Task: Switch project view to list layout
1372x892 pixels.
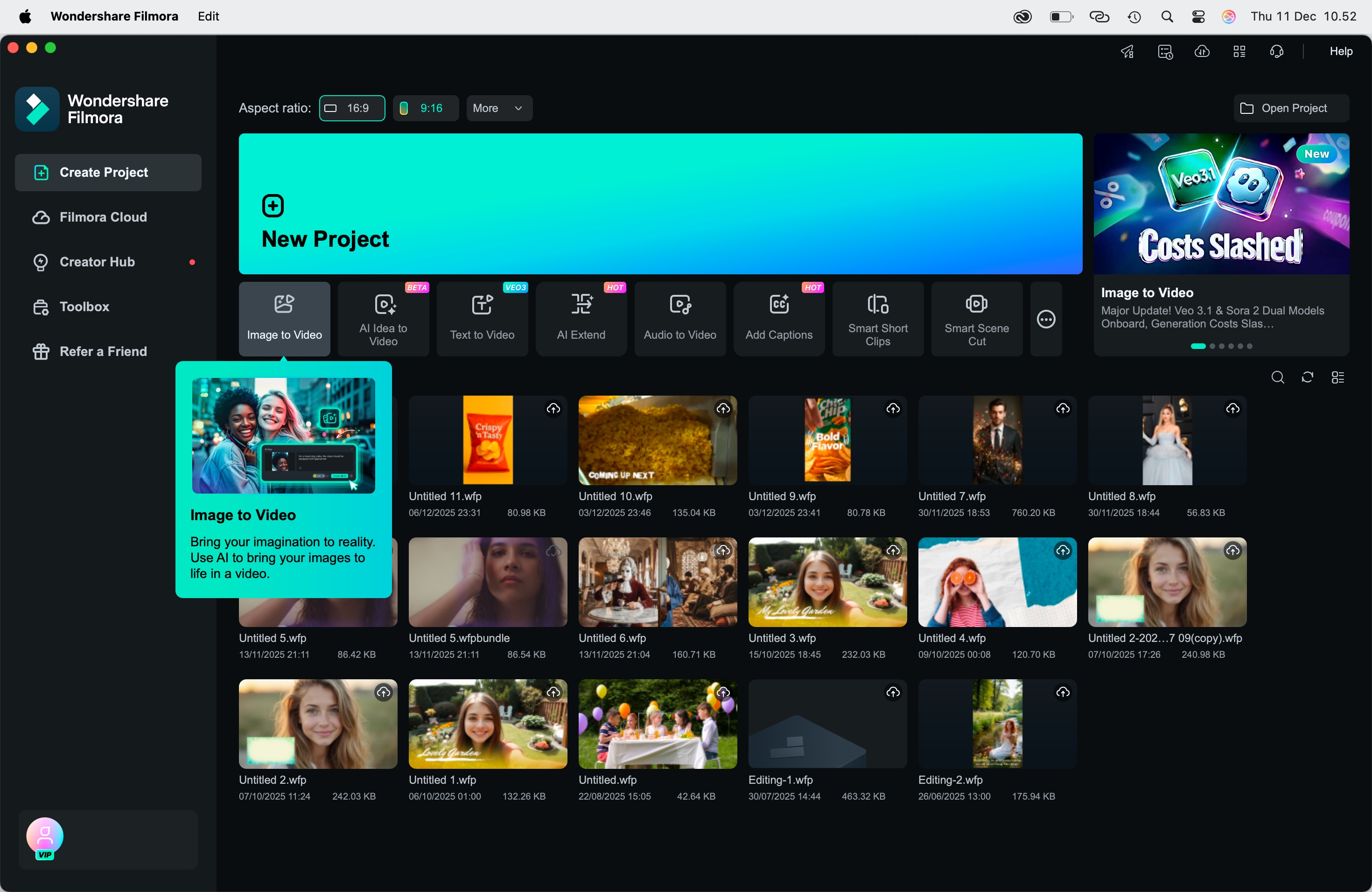Action: (1338, 377)
